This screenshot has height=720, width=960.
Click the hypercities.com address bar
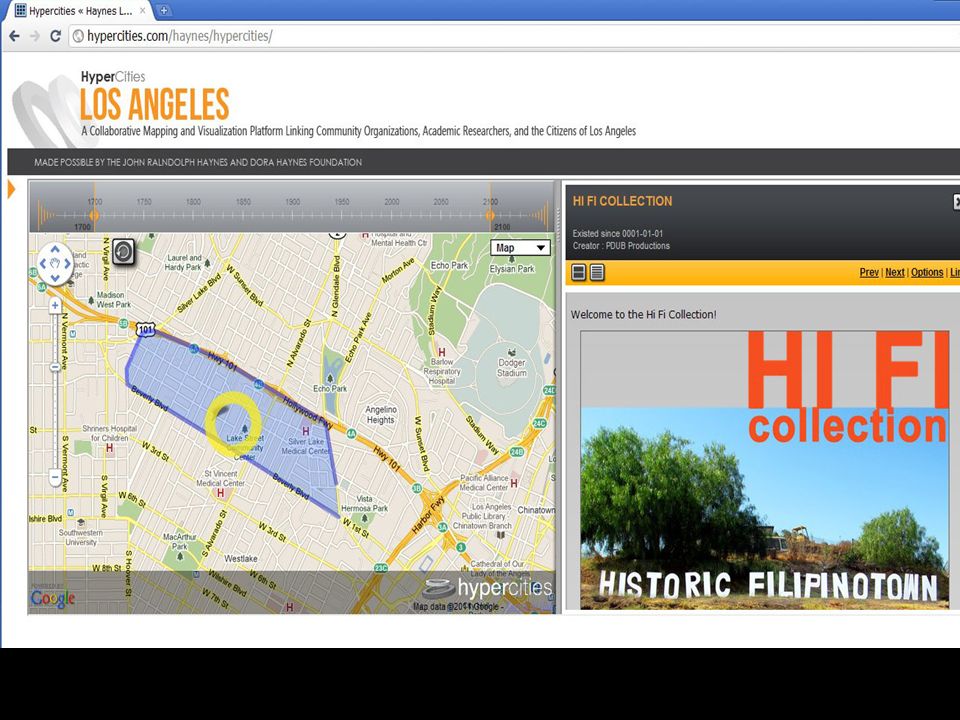[514, 36]
